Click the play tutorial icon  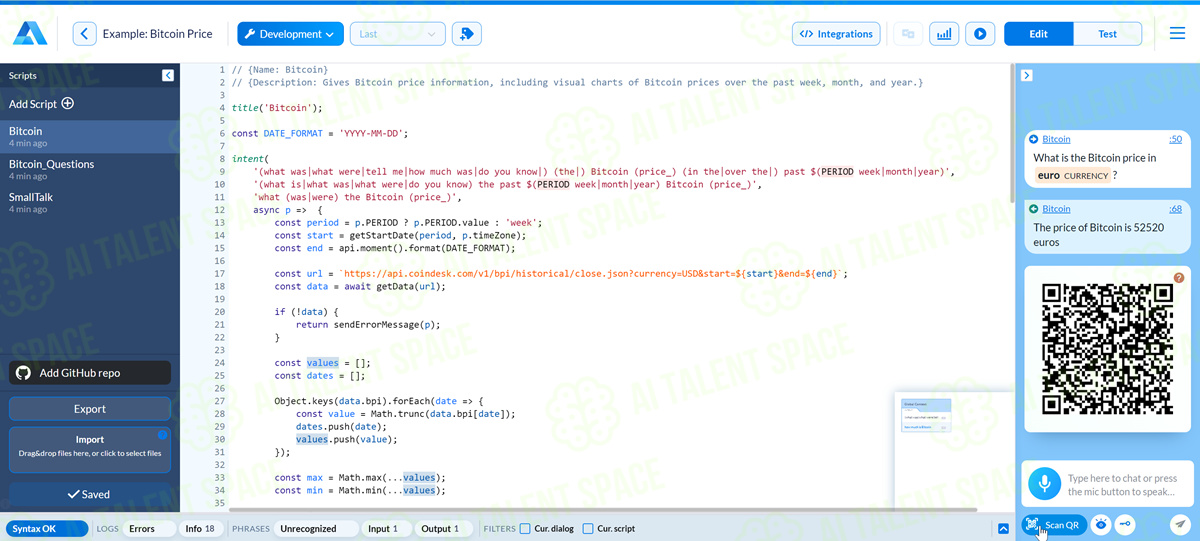(x=980, y=34)
